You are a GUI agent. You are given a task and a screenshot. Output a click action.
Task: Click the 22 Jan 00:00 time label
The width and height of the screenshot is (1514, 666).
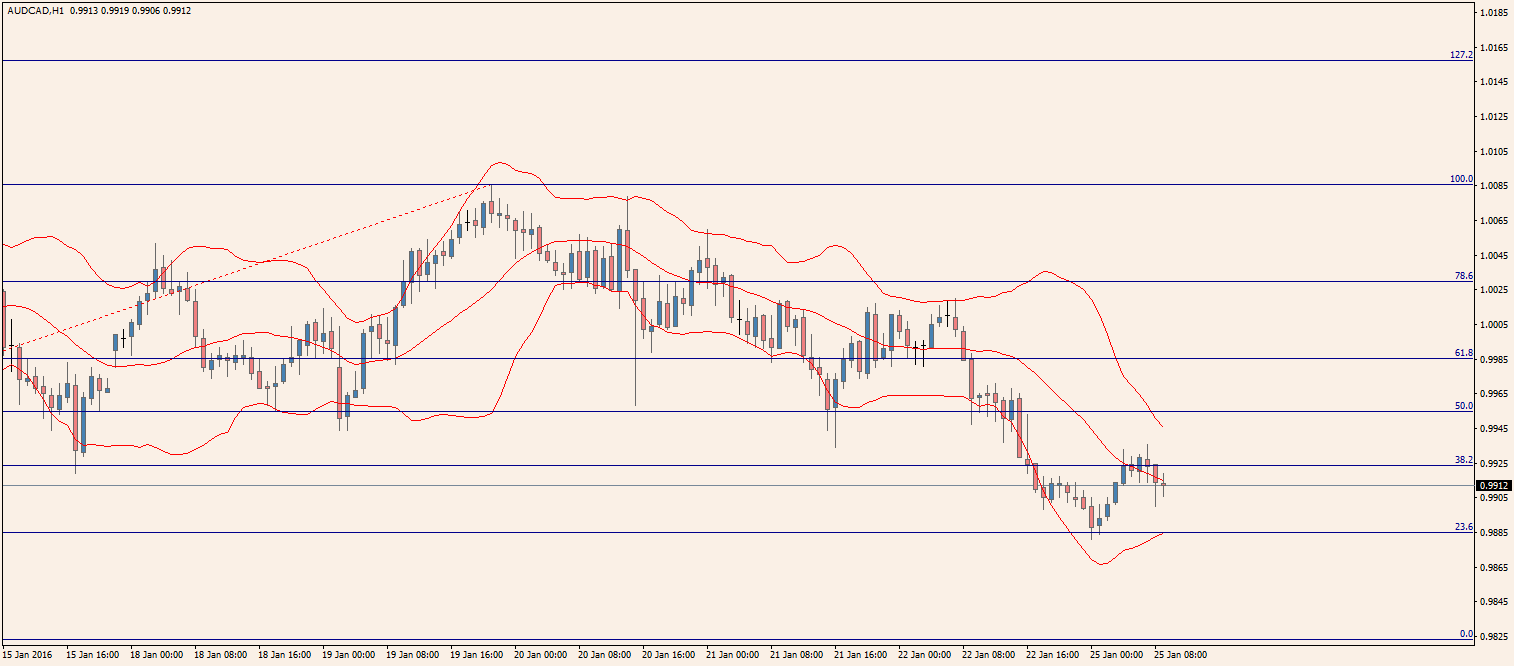pyautogui.click(x=925, y=655)
